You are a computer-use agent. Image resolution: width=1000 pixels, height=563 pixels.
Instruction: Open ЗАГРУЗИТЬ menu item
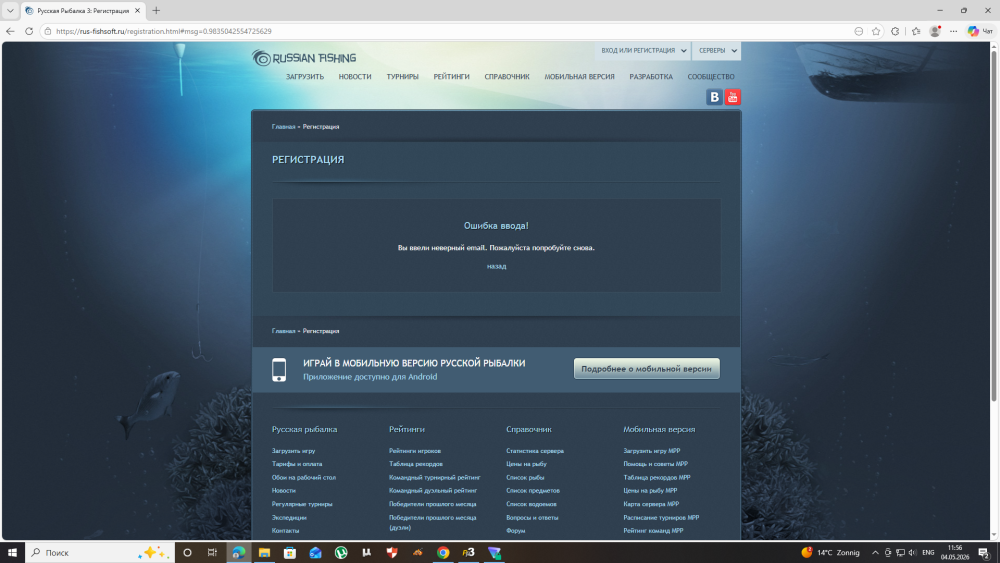[305, 77]
